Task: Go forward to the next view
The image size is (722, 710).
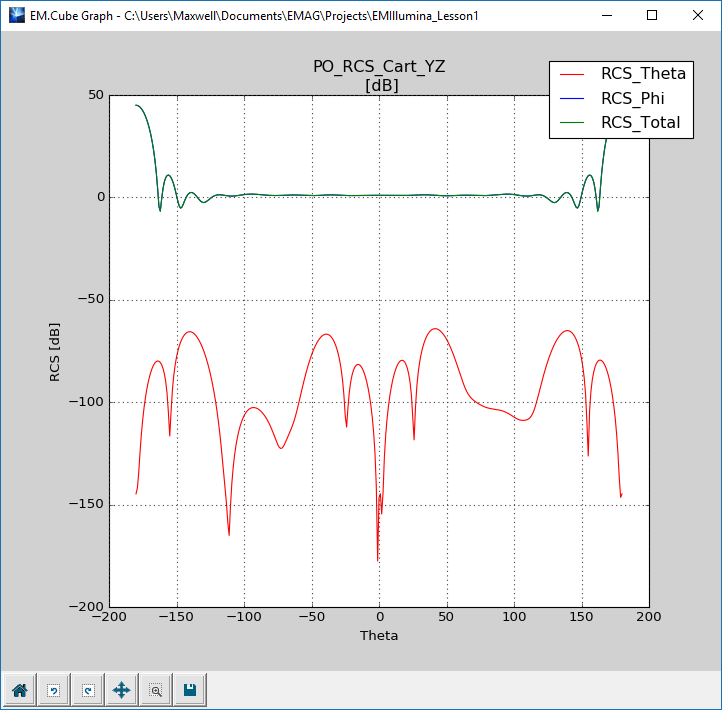Action: coord(88,690)
